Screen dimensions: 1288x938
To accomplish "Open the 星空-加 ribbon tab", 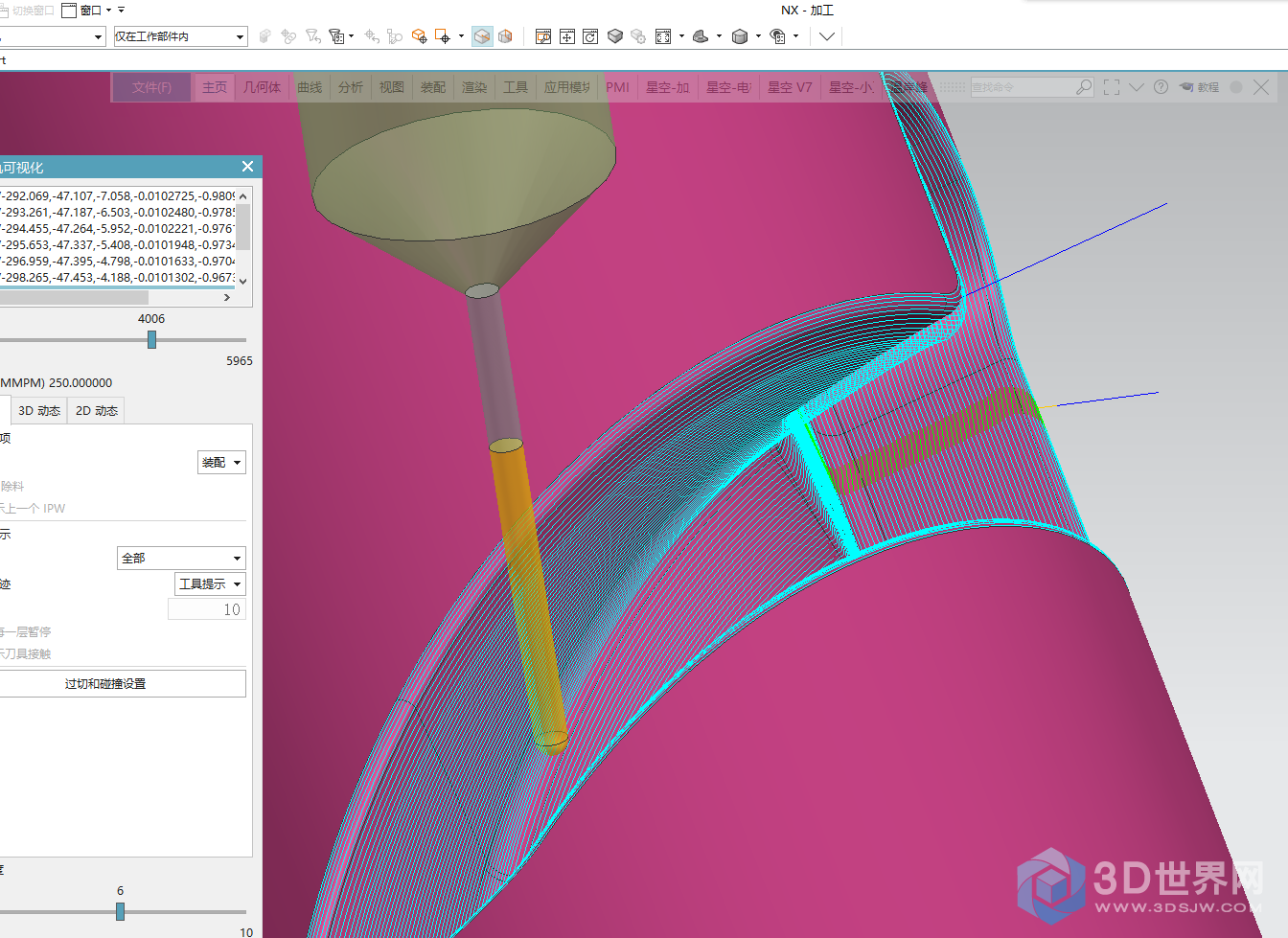I will (667, 87).
